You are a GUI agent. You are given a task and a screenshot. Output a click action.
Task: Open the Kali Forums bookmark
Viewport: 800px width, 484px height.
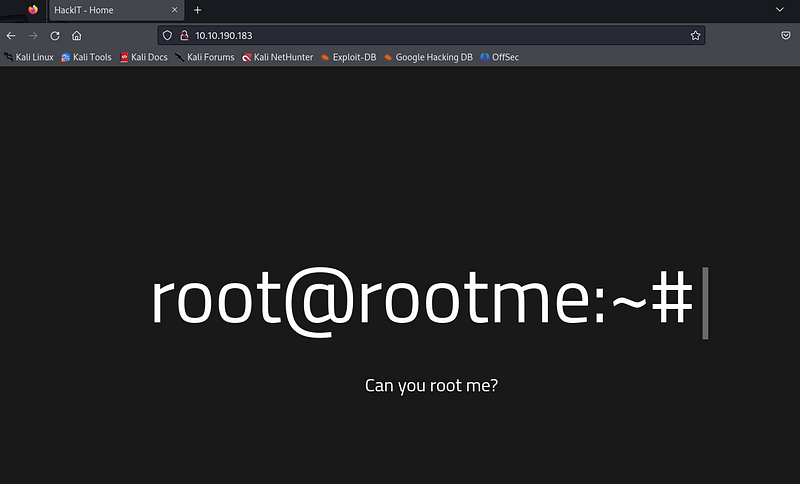point(205,57)
